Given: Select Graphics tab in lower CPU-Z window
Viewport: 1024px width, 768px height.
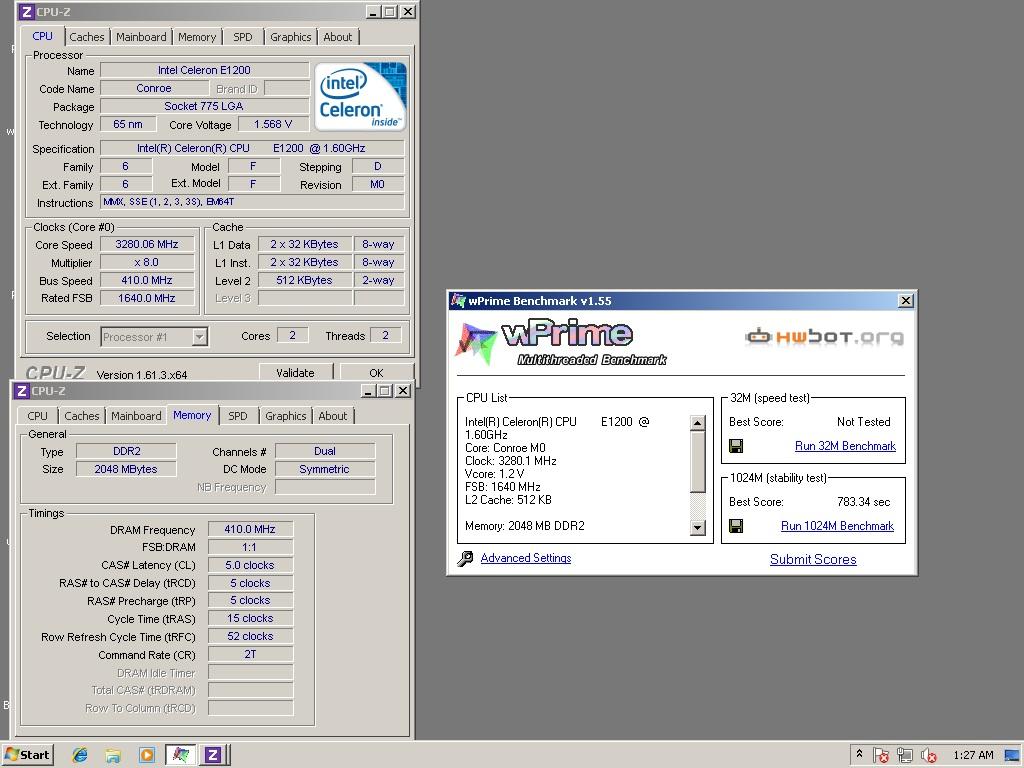Looking at the screenshot, I should click(x=285, y=416).
